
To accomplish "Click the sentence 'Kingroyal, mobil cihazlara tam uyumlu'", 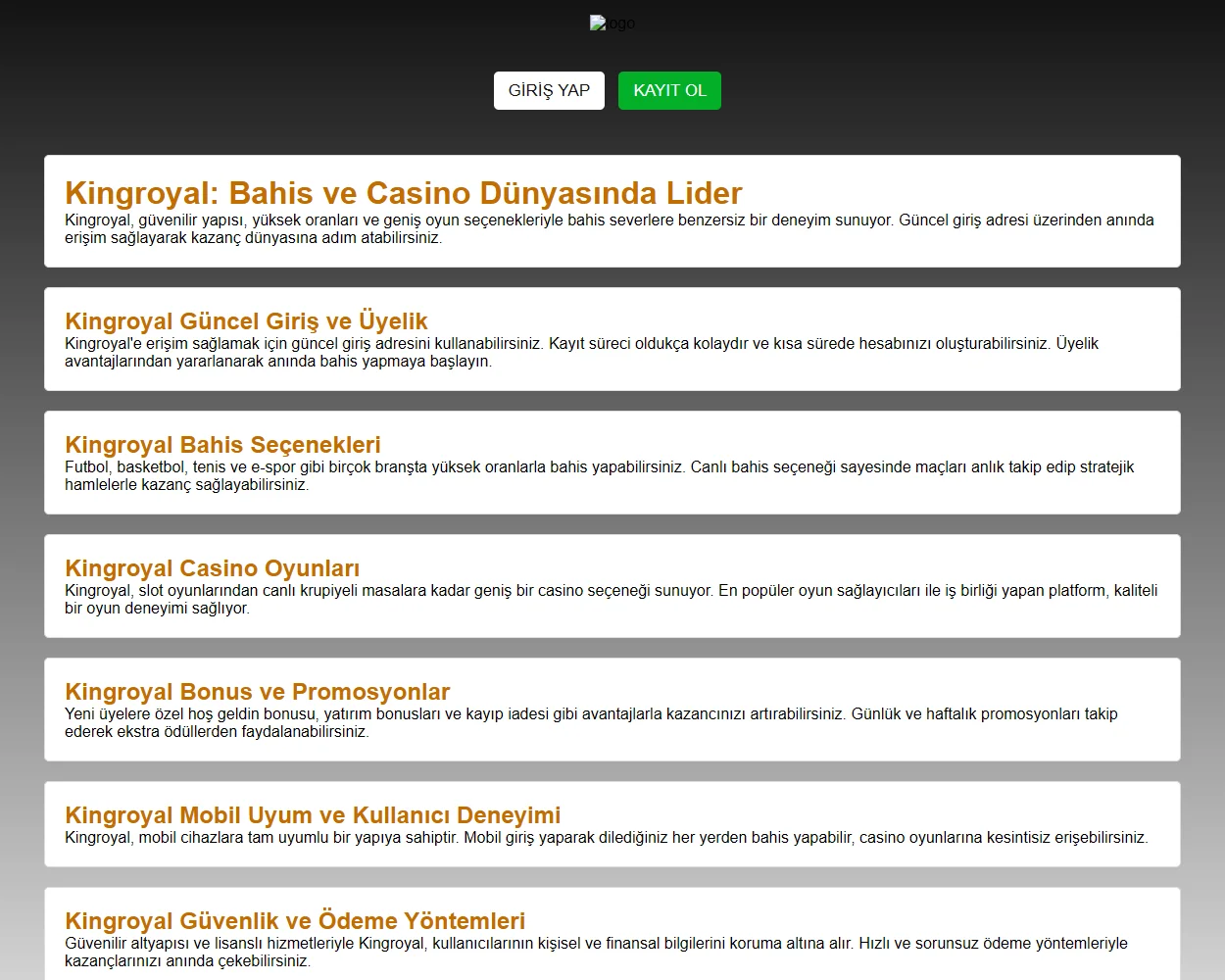I will [x=262, y=838].
